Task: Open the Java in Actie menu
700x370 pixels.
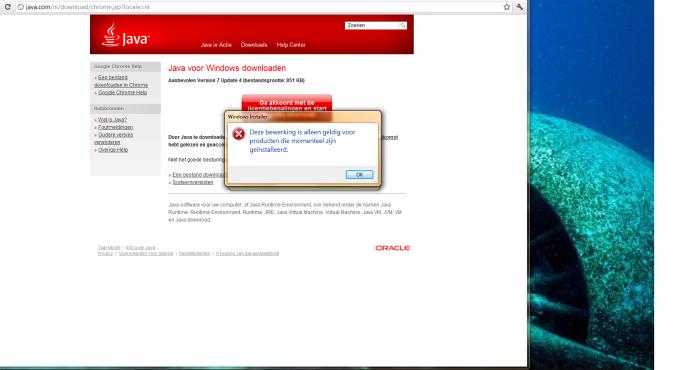Action: tap(216, 45)
